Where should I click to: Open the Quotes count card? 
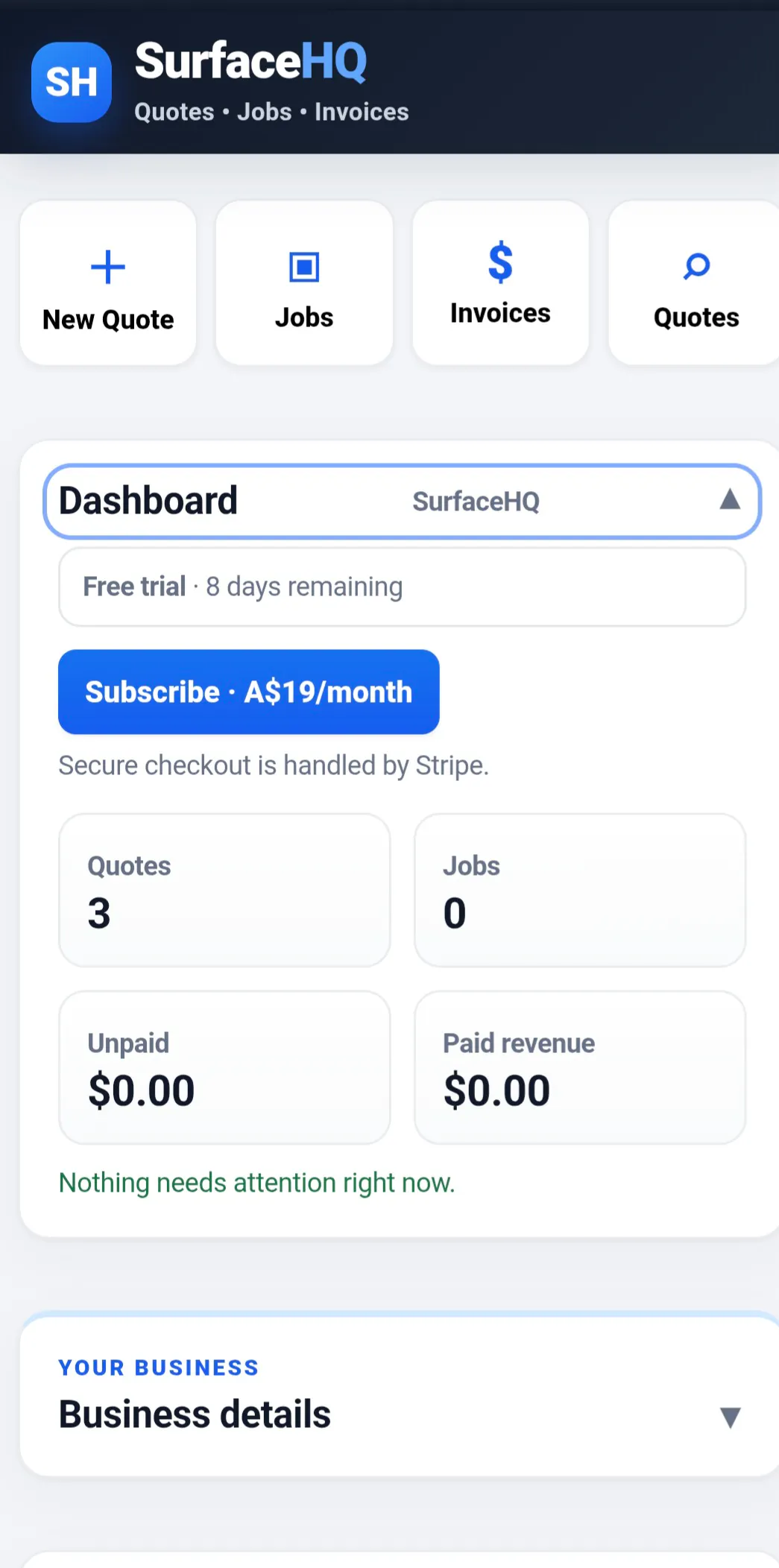[224, 890]
